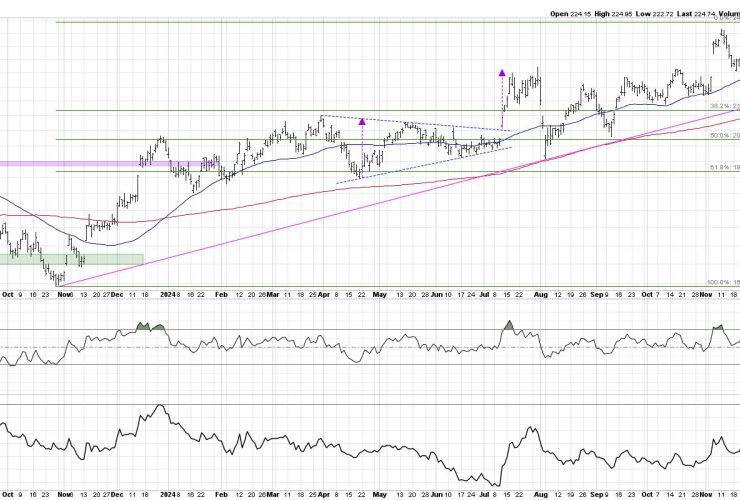This screenshot has width=740, height=500.
Task: Select the purple shaded resistance zone
Action: click(109, 164)
